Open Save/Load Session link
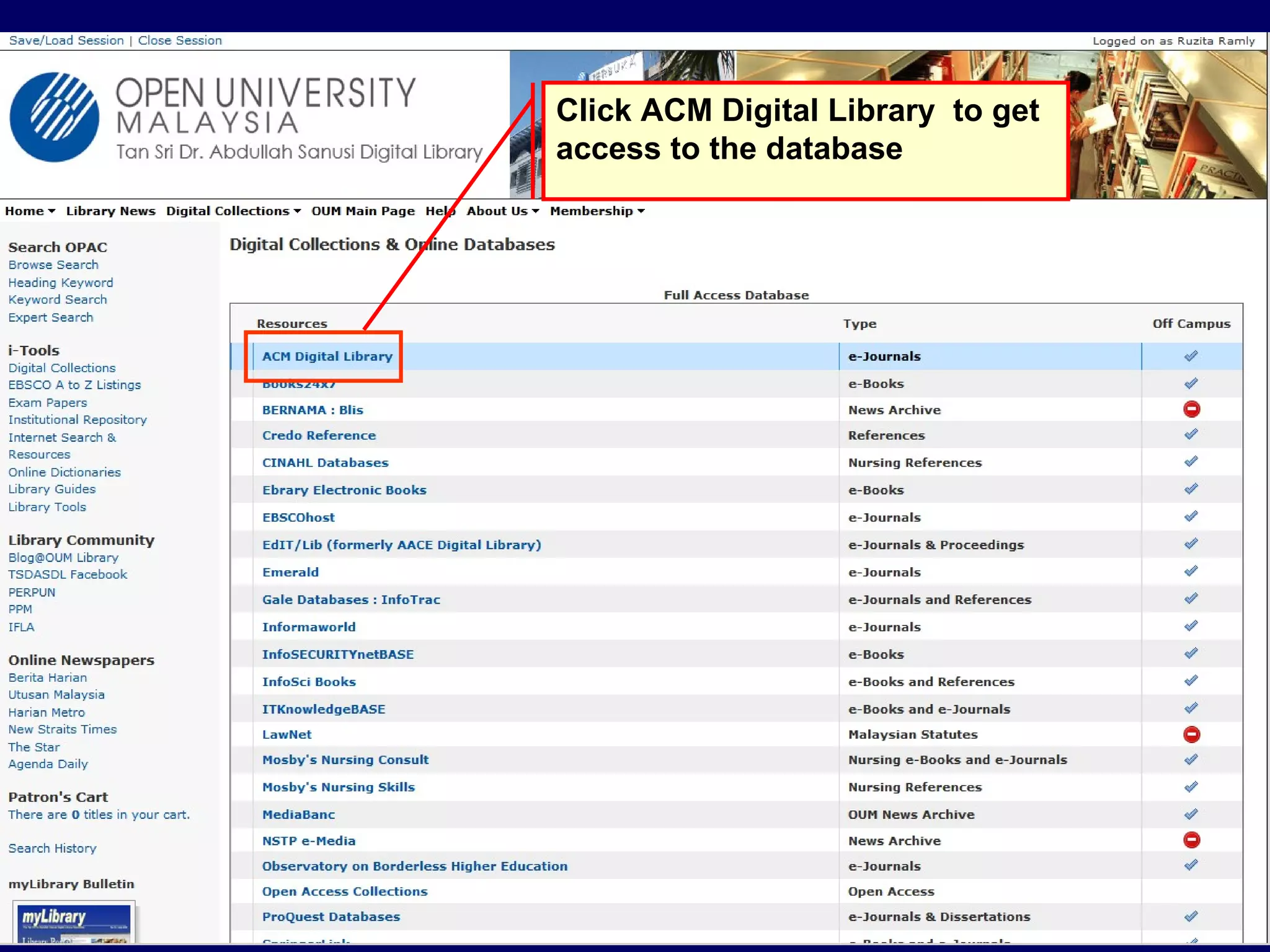 tap(66, 41)
